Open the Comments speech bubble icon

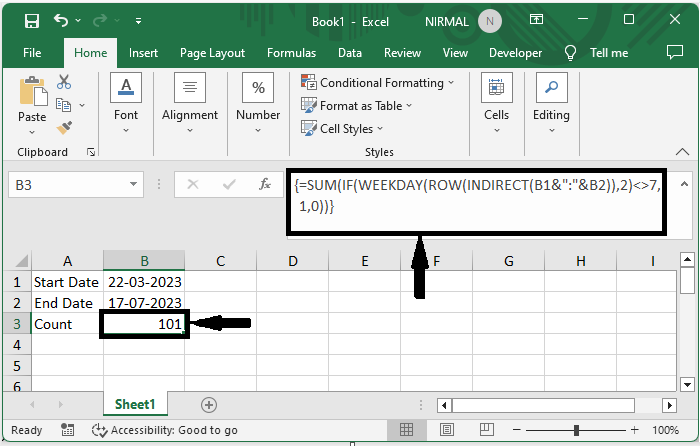(x=675, y=52)
